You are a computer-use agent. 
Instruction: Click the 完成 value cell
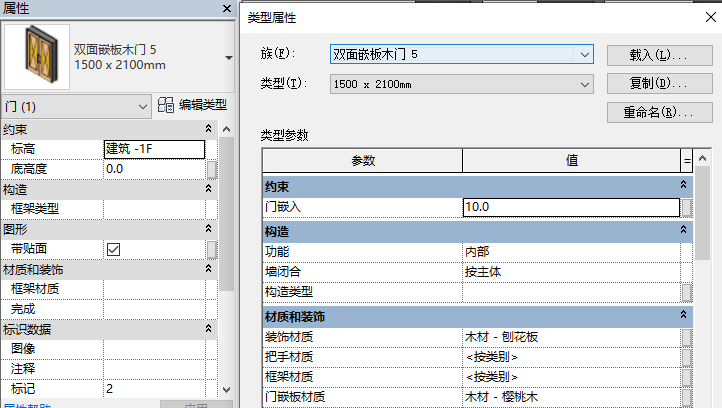pos(154,309)
